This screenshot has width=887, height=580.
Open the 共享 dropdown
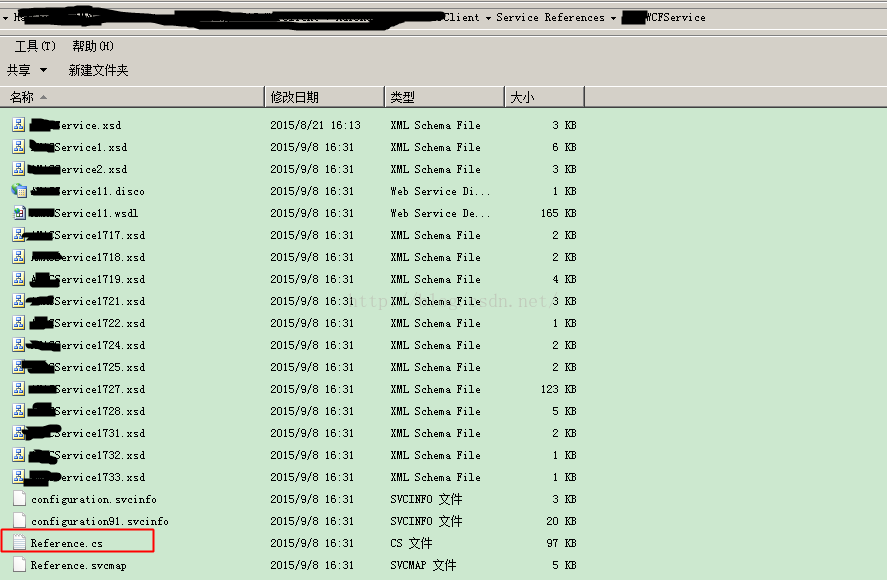pos(27,70)
